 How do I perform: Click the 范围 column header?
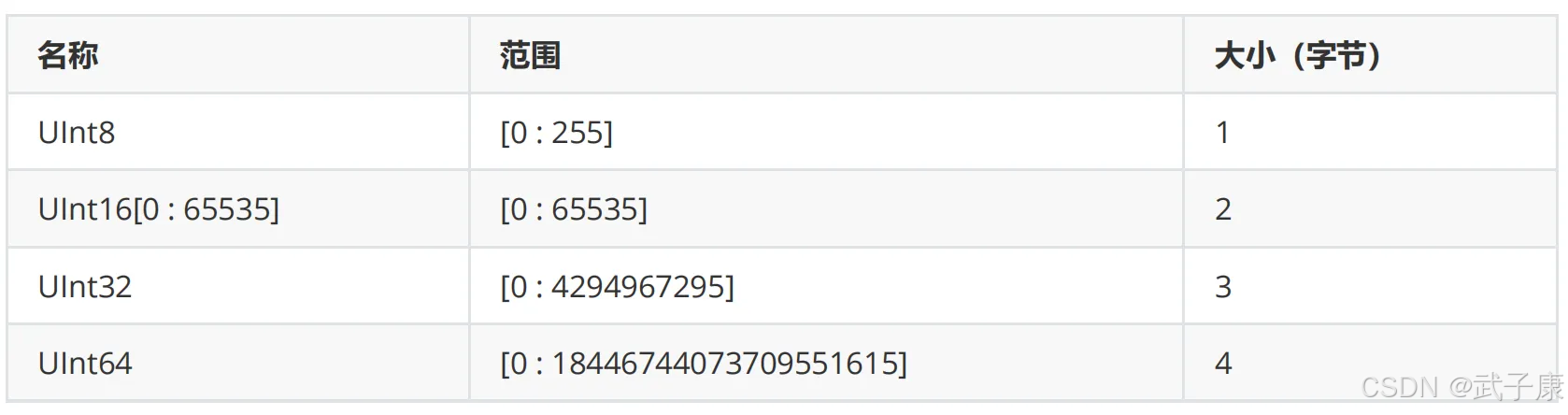[530, 56]
